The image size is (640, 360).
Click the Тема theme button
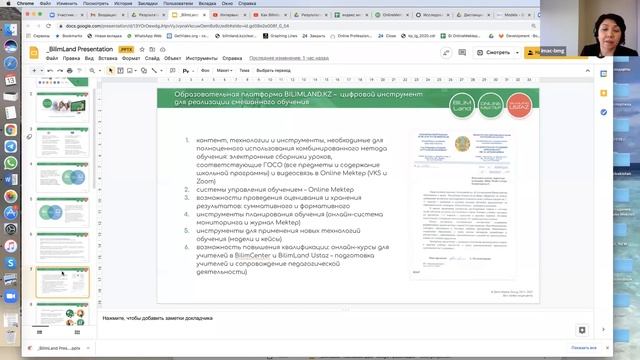(x=244, y=71)
